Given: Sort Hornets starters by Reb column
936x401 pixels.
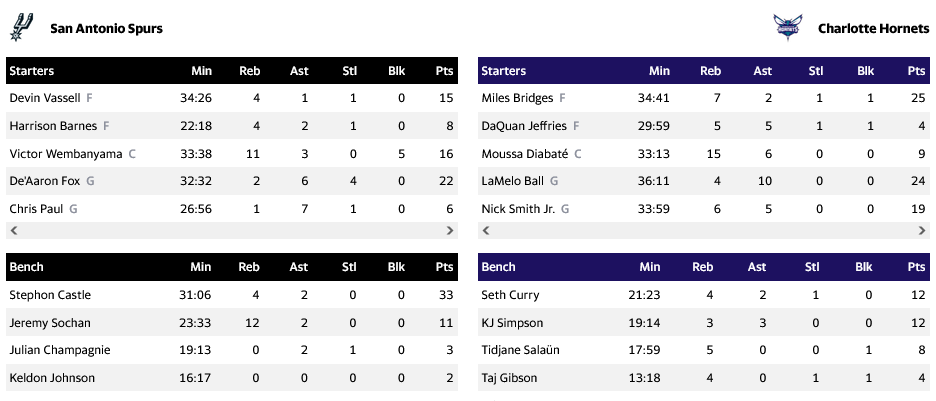Looking at the screenshot, I should click(x=710, y=71).
